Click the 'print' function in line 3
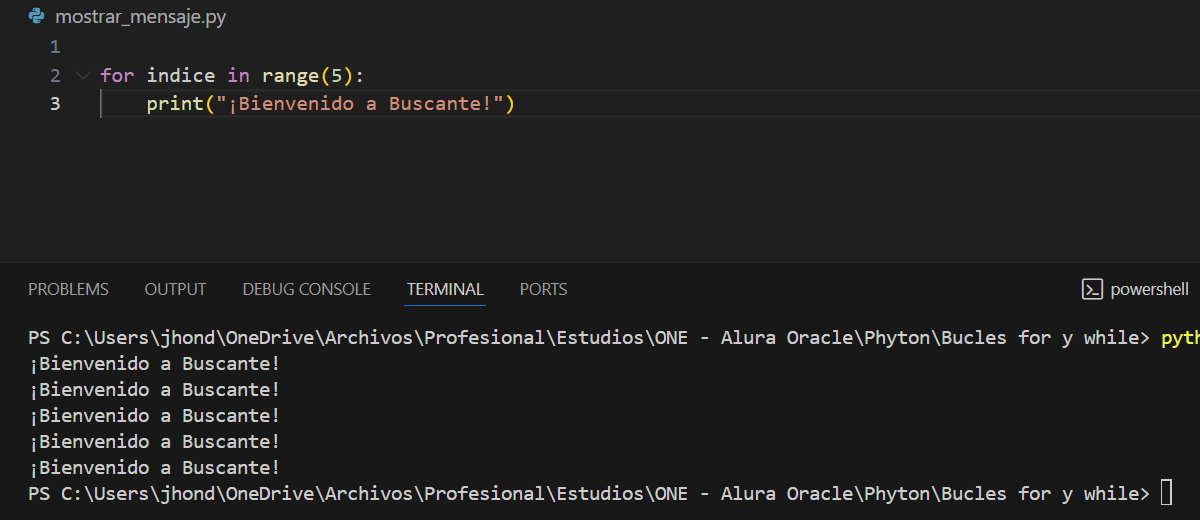Image resolution: width=1200 pixels, height=520 pixels. point(175,103)
